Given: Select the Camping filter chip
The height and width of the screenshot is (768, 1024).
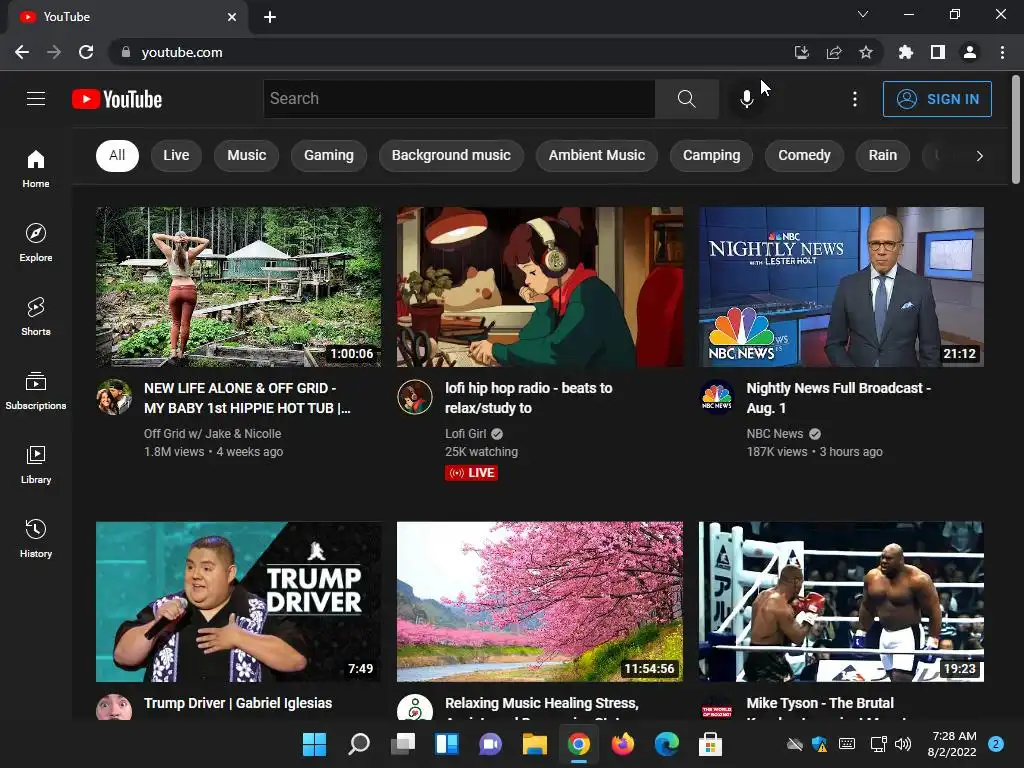Looking at the screenshot, I should coord(711,155).
